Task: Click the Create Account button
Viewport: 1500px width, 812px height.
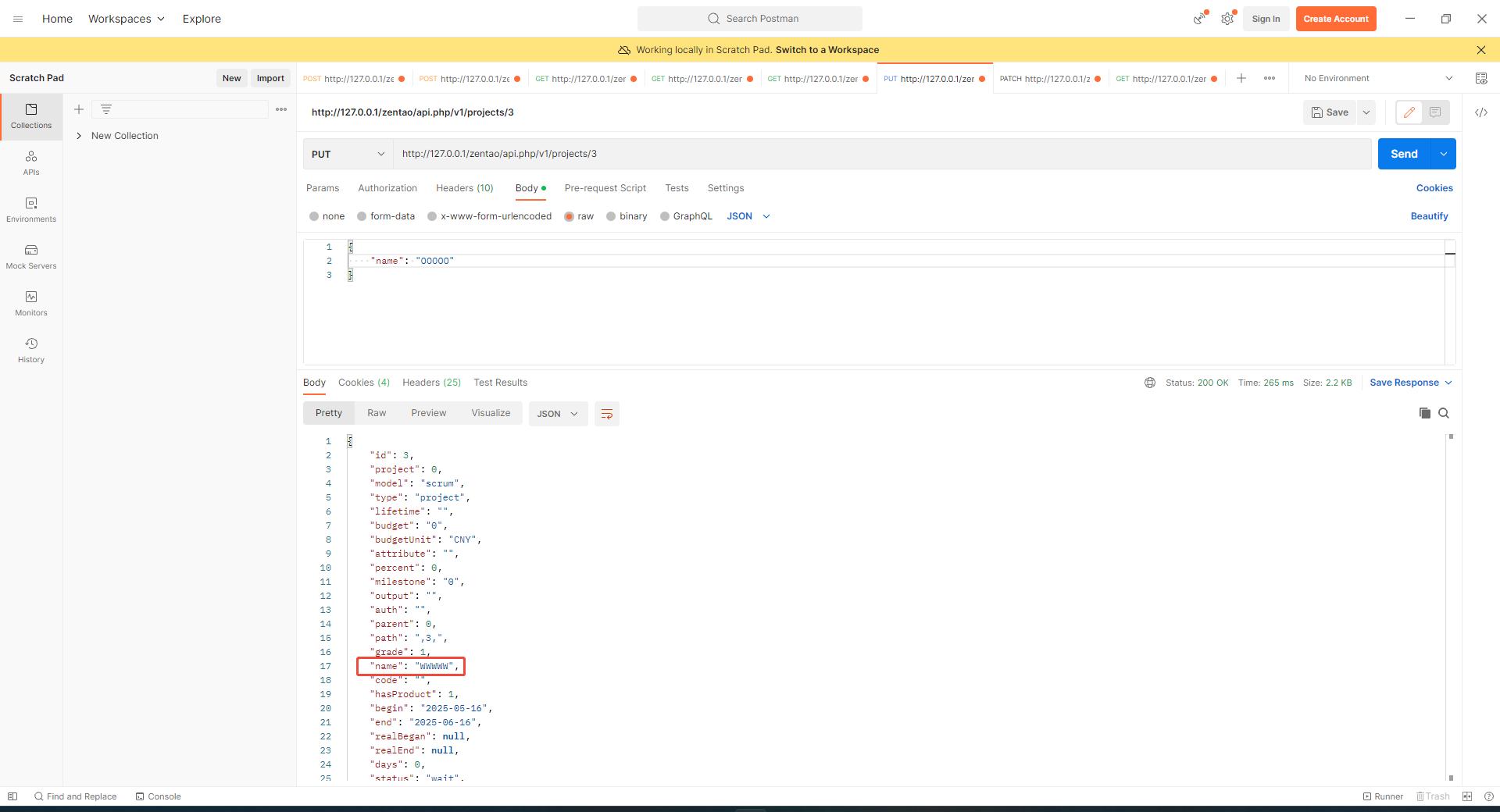Action: 1336,19
